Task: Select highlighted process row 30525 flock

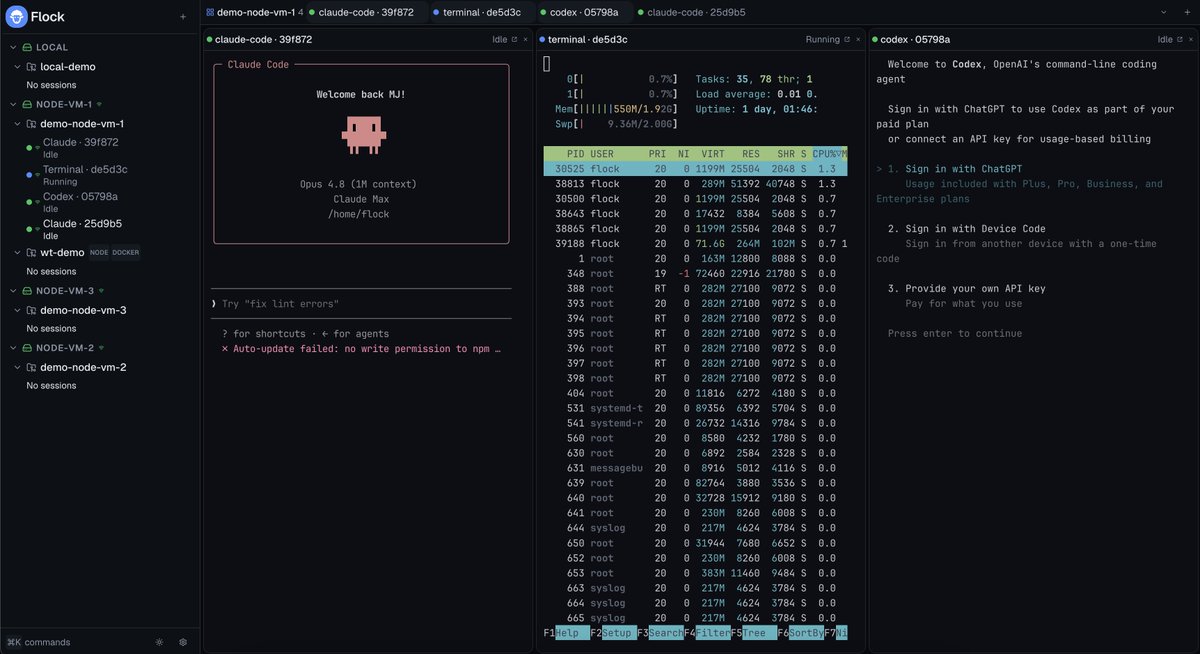Action: [695, 169]
